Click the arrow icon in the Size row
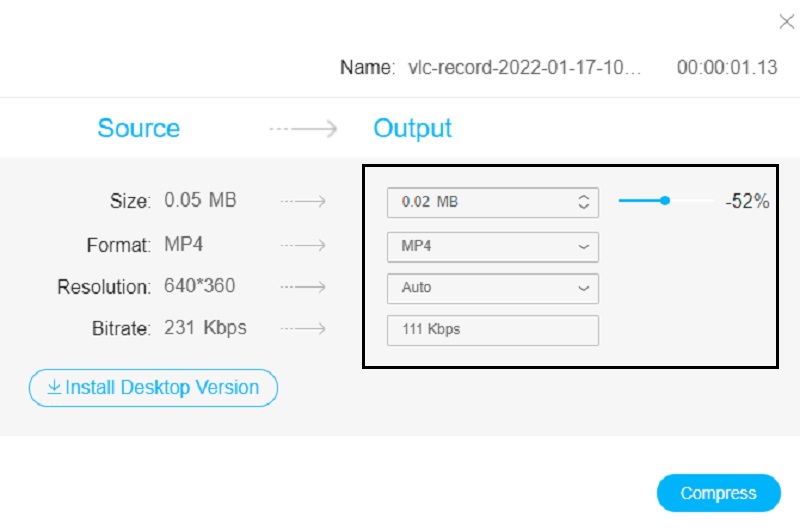The image size is (800, 530). [x=303, y=202]
